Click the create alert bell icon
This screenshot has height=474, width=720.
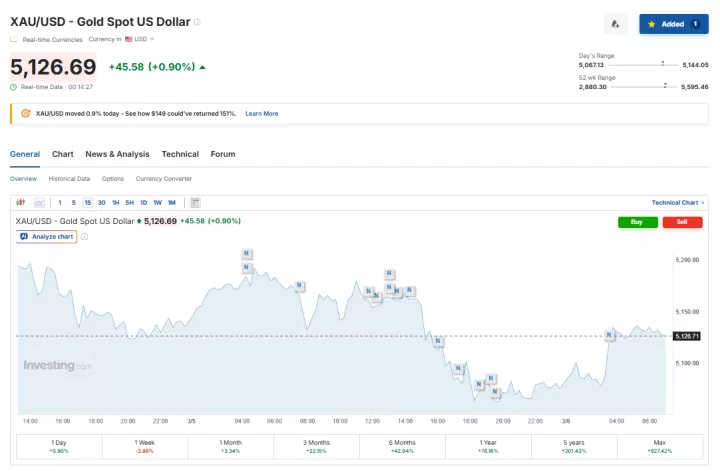[x=616, y=23]
